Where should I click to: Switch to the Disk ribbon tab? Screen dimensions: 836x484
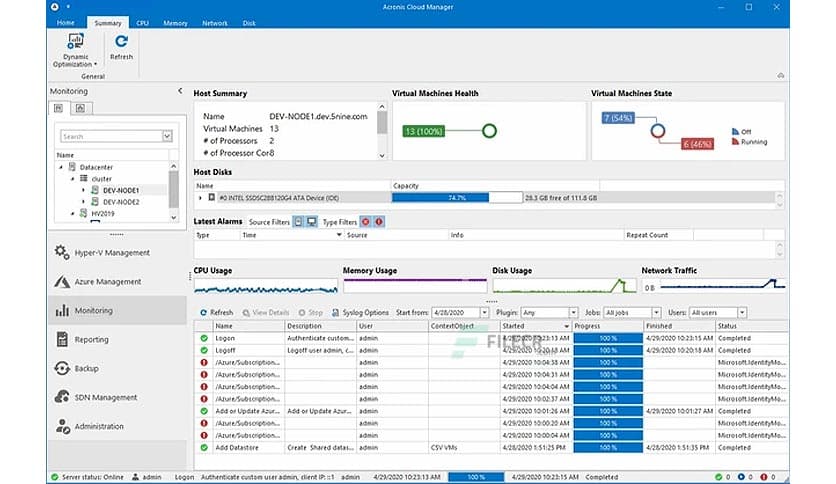249,23
